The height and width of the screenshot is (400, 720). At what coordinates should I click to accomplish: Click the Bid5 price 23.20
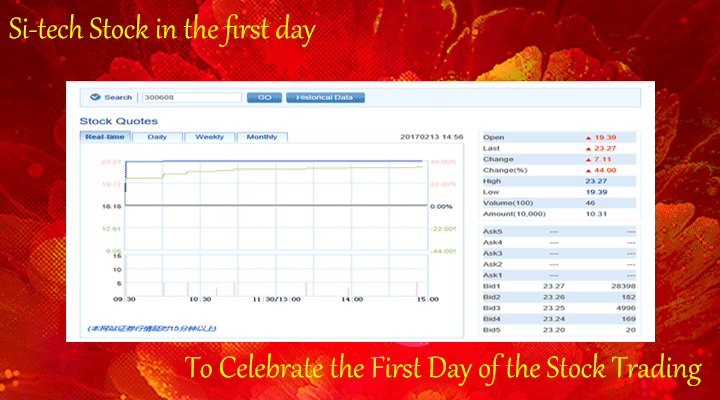[x=554, y=330]
